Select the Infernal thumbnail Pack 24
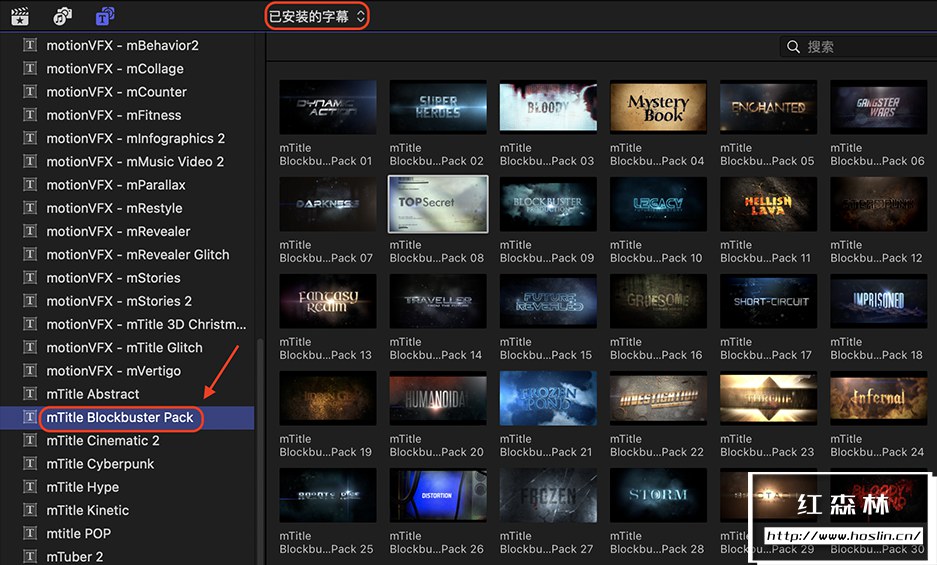Image resolution: width=937 pixels, height=565 pixels. click(x=878, y=398)
